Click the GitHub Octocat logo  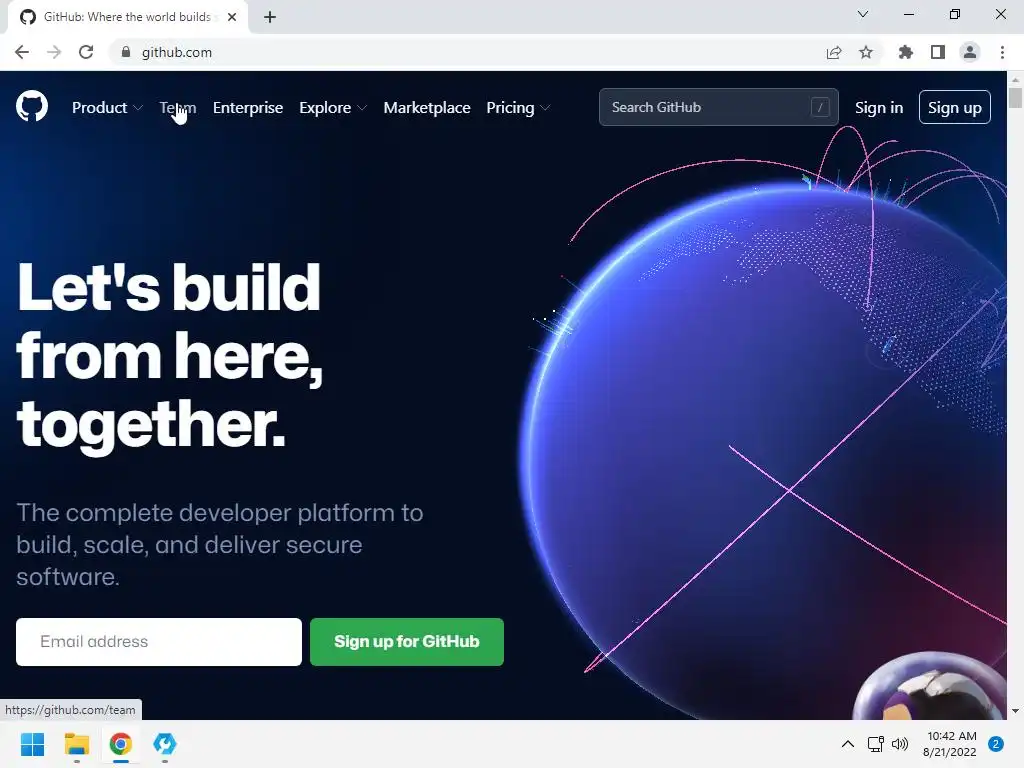point(31,106)
